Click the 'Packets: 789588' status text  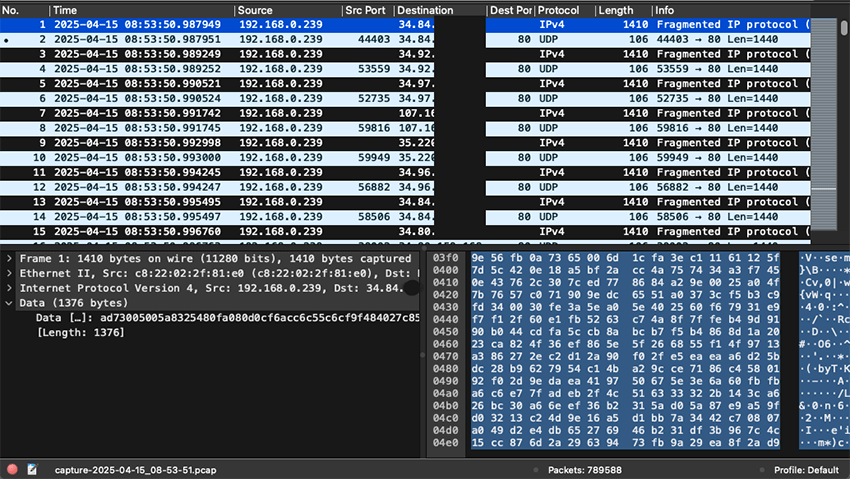[x=585, y=470]
